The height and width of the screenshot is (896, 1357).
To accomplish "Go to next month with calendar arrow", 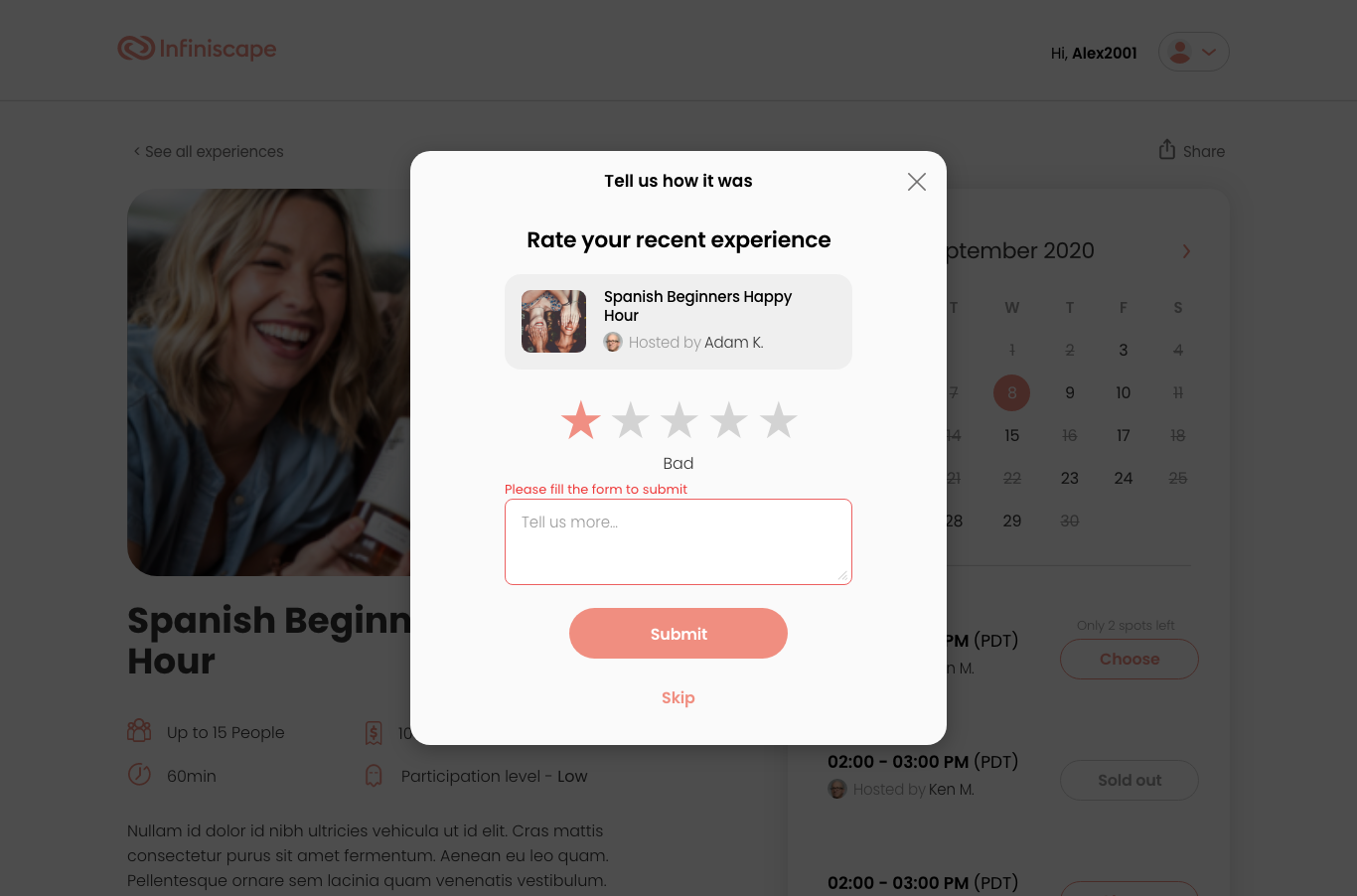I will 1186,251.
